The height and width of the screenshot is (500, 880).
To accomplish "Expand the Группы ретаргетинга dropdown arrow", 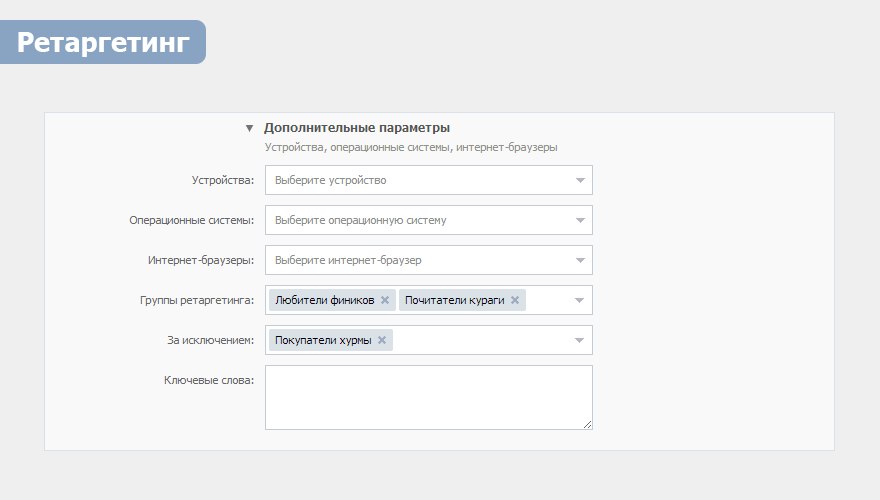I will pos(579,300).
